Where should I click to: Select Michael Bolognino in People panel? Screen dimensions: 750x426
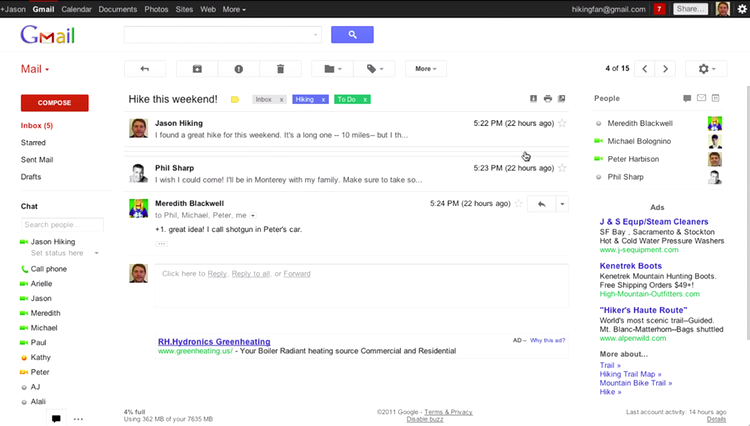(639, 142)
